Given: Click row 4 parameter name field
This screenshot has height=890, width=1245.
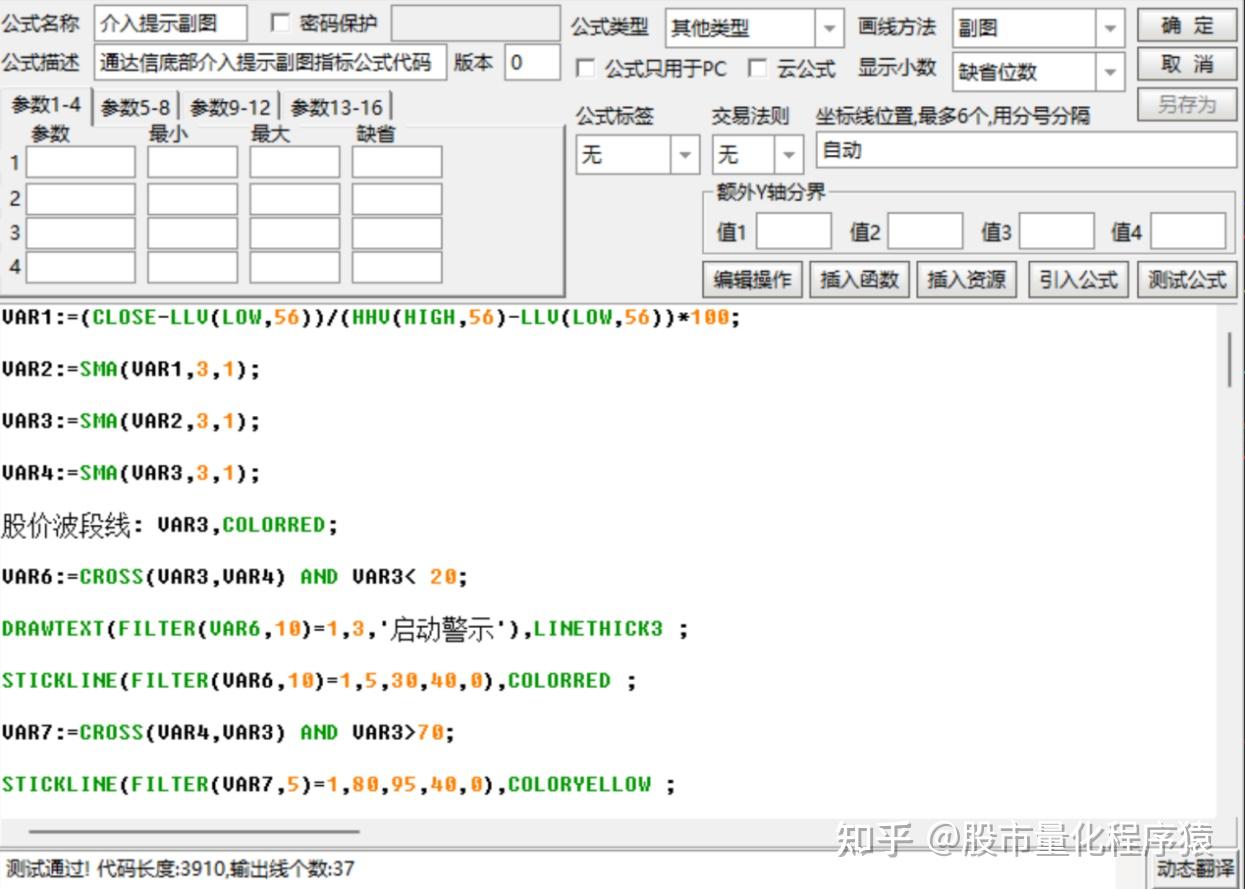Looking at the screenshot, I should coord(80,267).
